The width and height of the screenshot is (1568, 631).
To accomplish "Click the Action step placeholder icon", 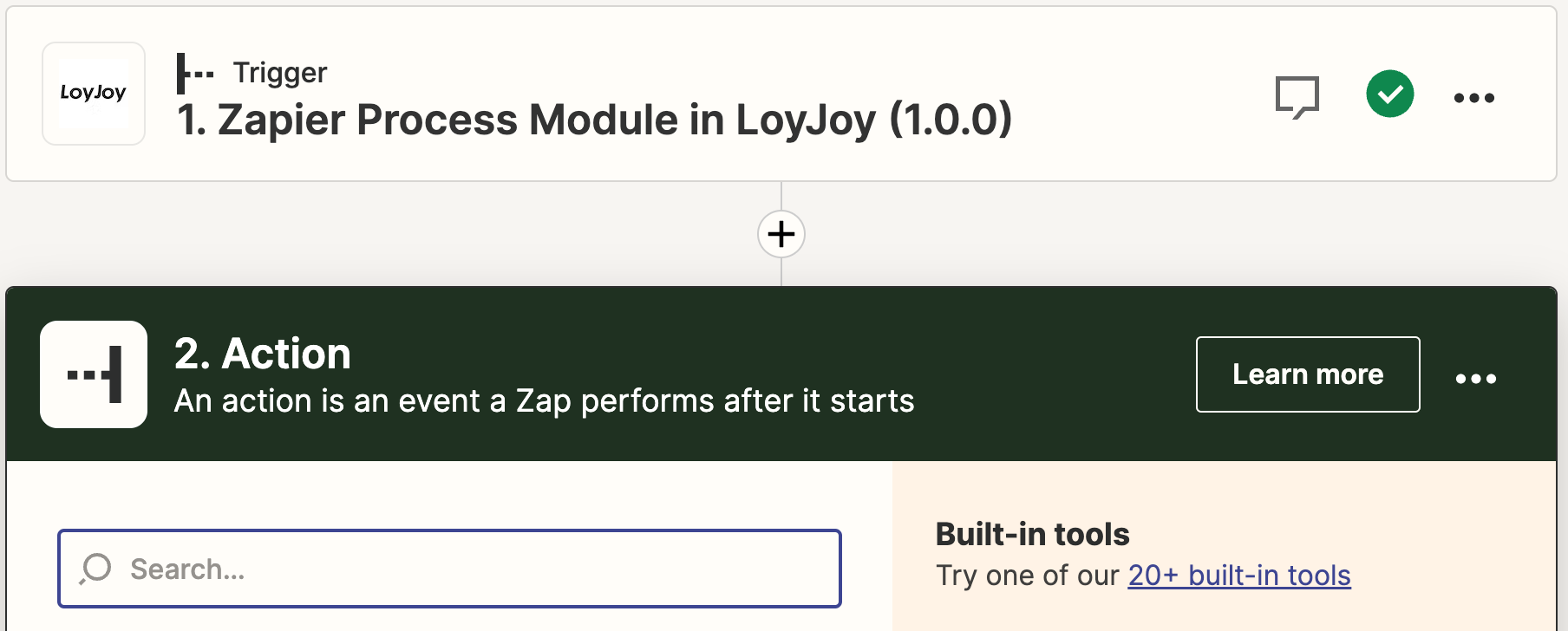I will (94, 374).
